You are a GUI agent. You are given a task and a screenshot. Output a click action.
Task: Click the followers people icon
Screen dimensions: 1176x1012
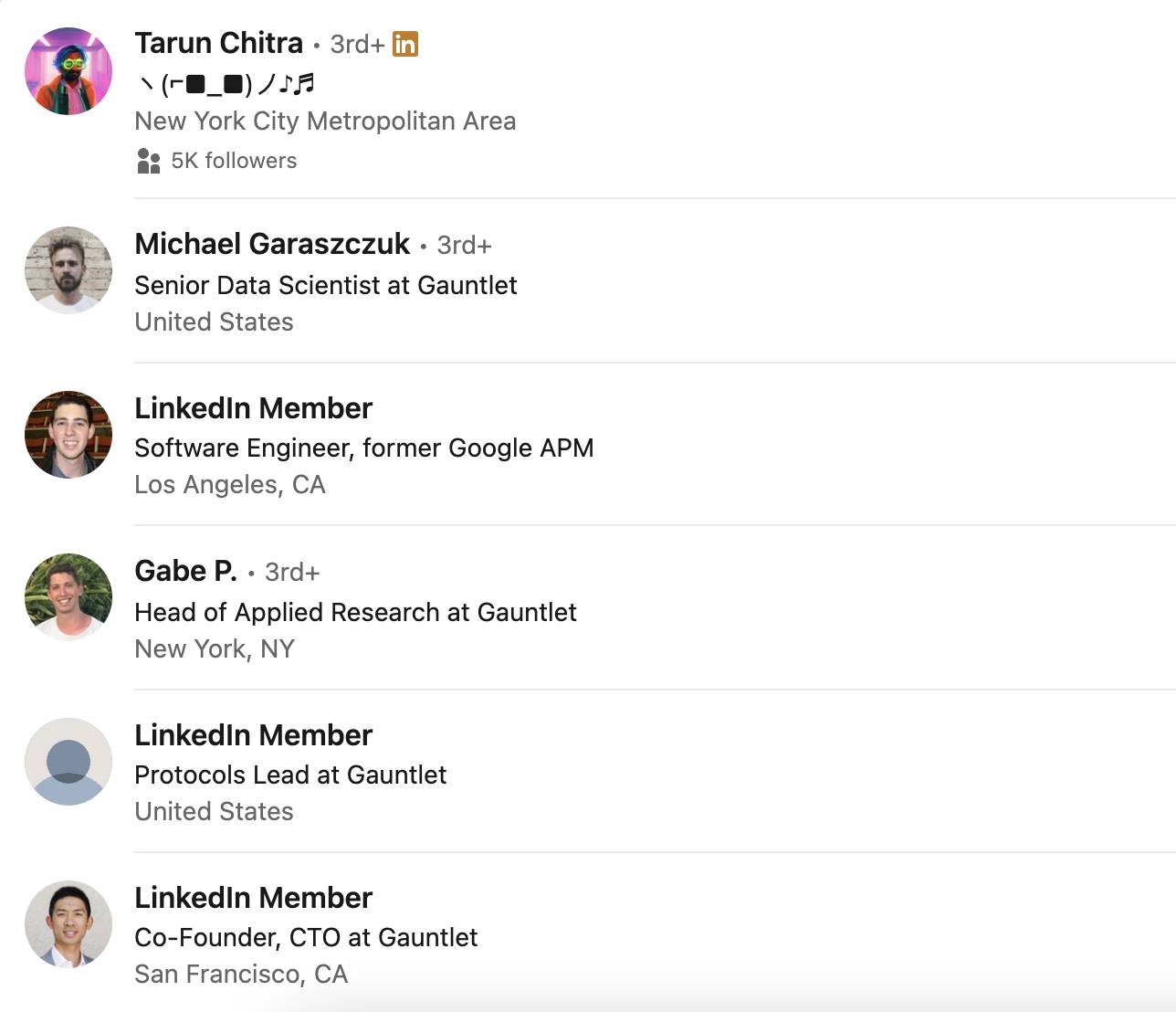148,161
